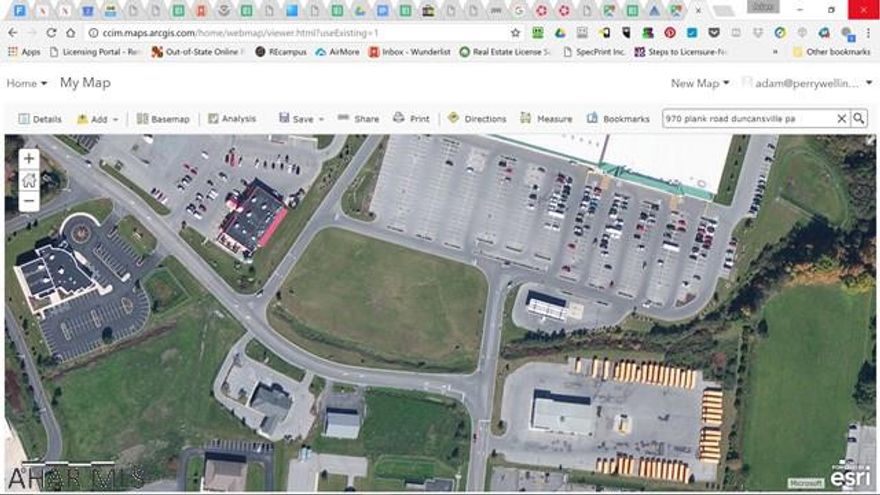Bookmark this page with star icon
This screenshot has width=880, height=495.
(515, 33)
